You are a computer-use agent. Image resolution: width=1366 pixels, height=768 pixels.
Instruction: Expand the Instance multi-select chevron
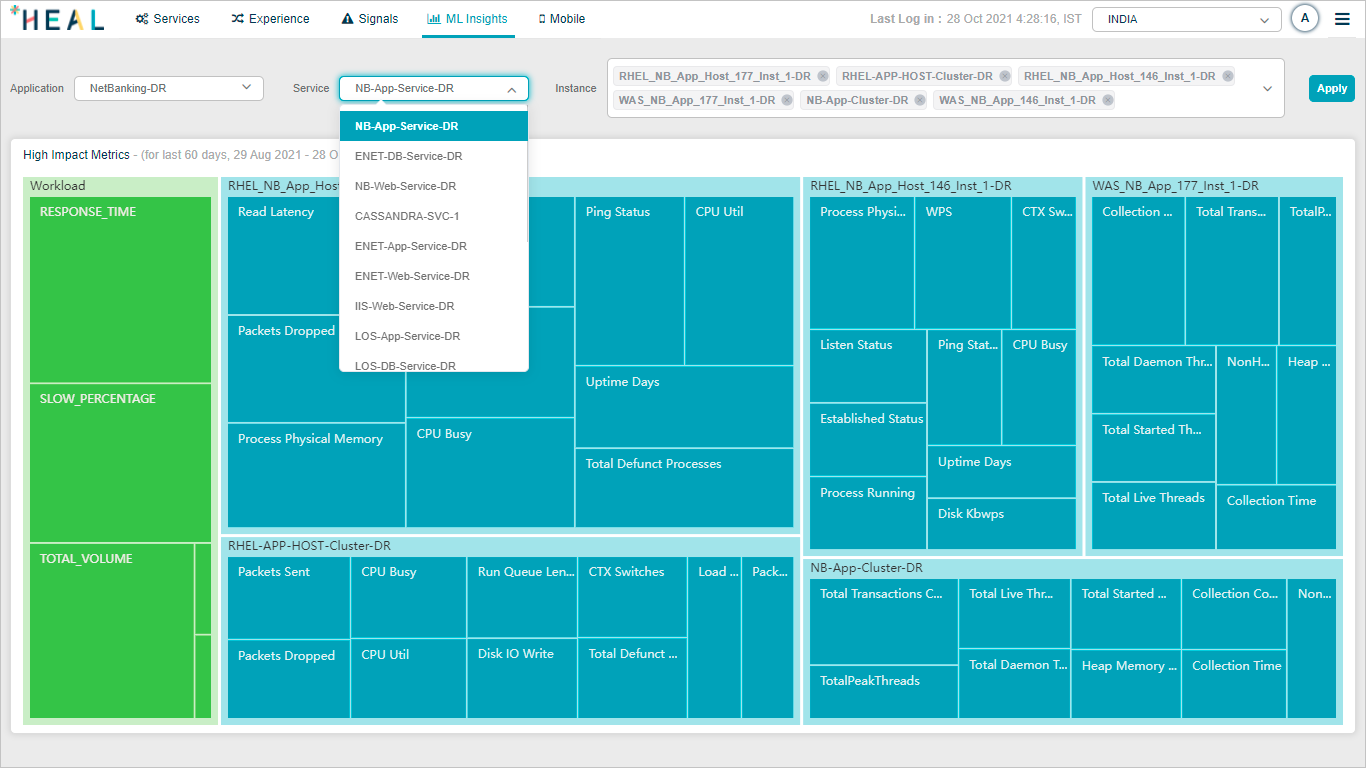point(1267,89)
